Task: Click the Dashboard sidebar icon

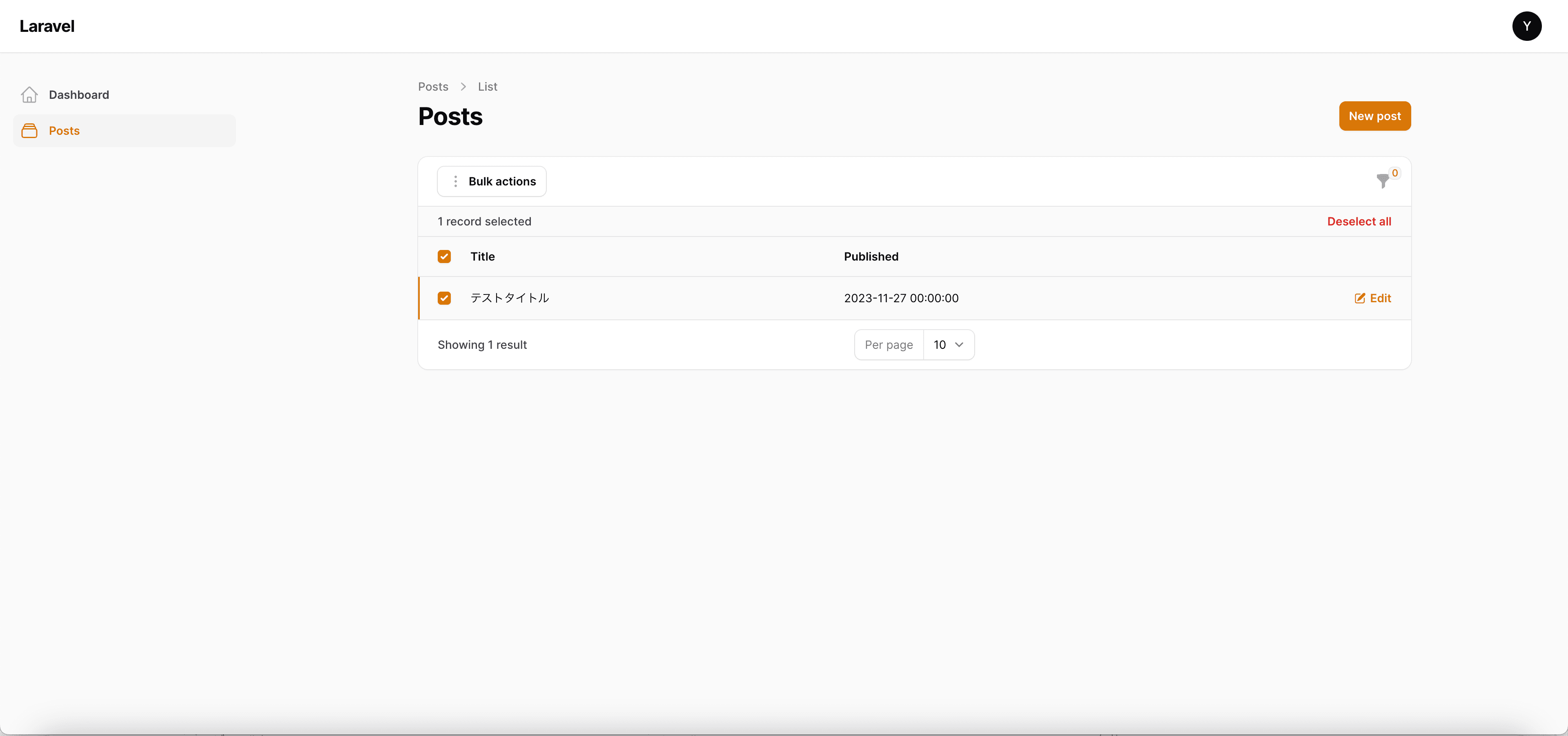Action: pos(29,94)
